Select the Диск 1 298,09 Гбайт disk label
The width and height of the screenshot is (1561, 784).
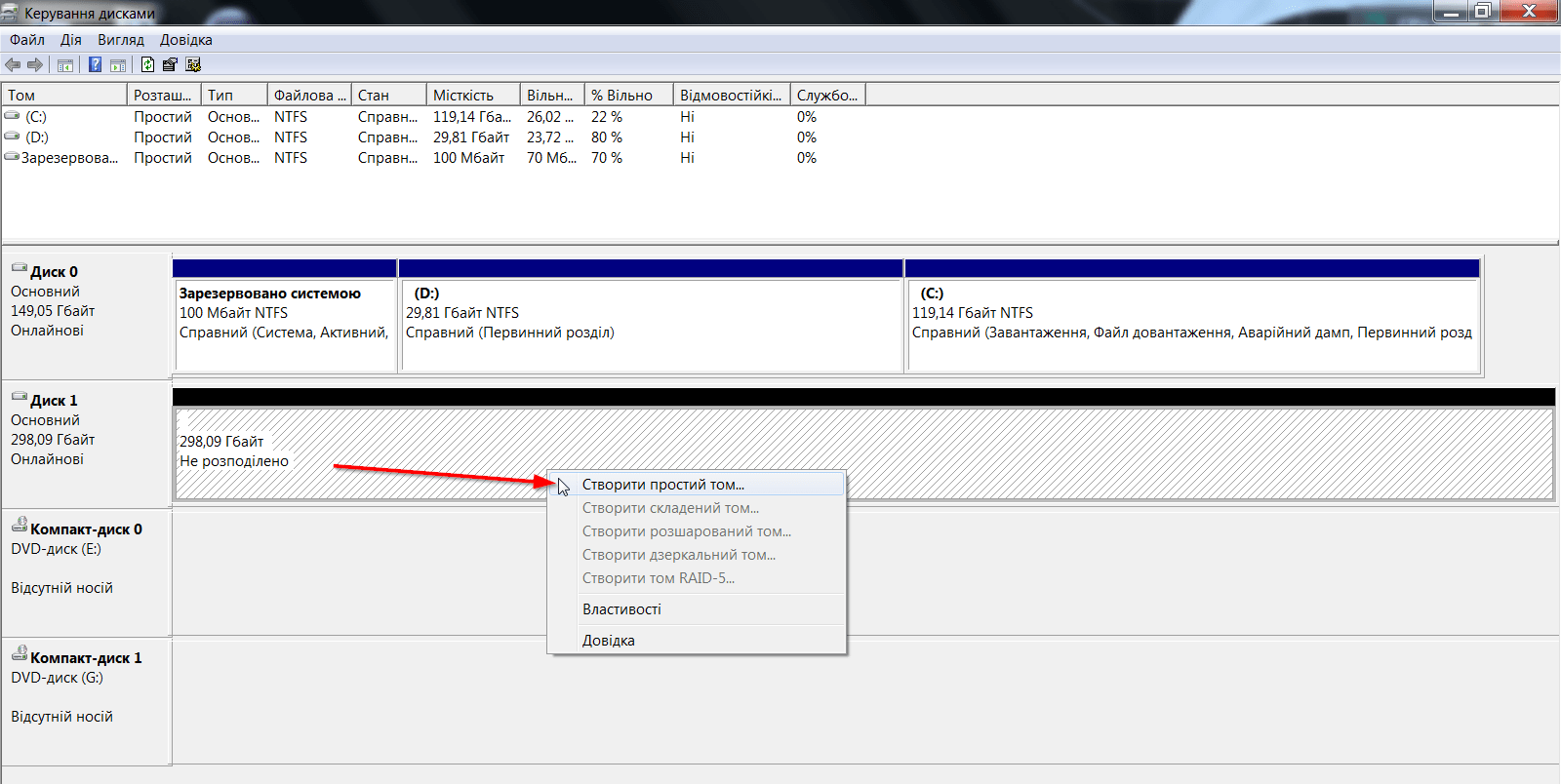[x=86, y=445]
